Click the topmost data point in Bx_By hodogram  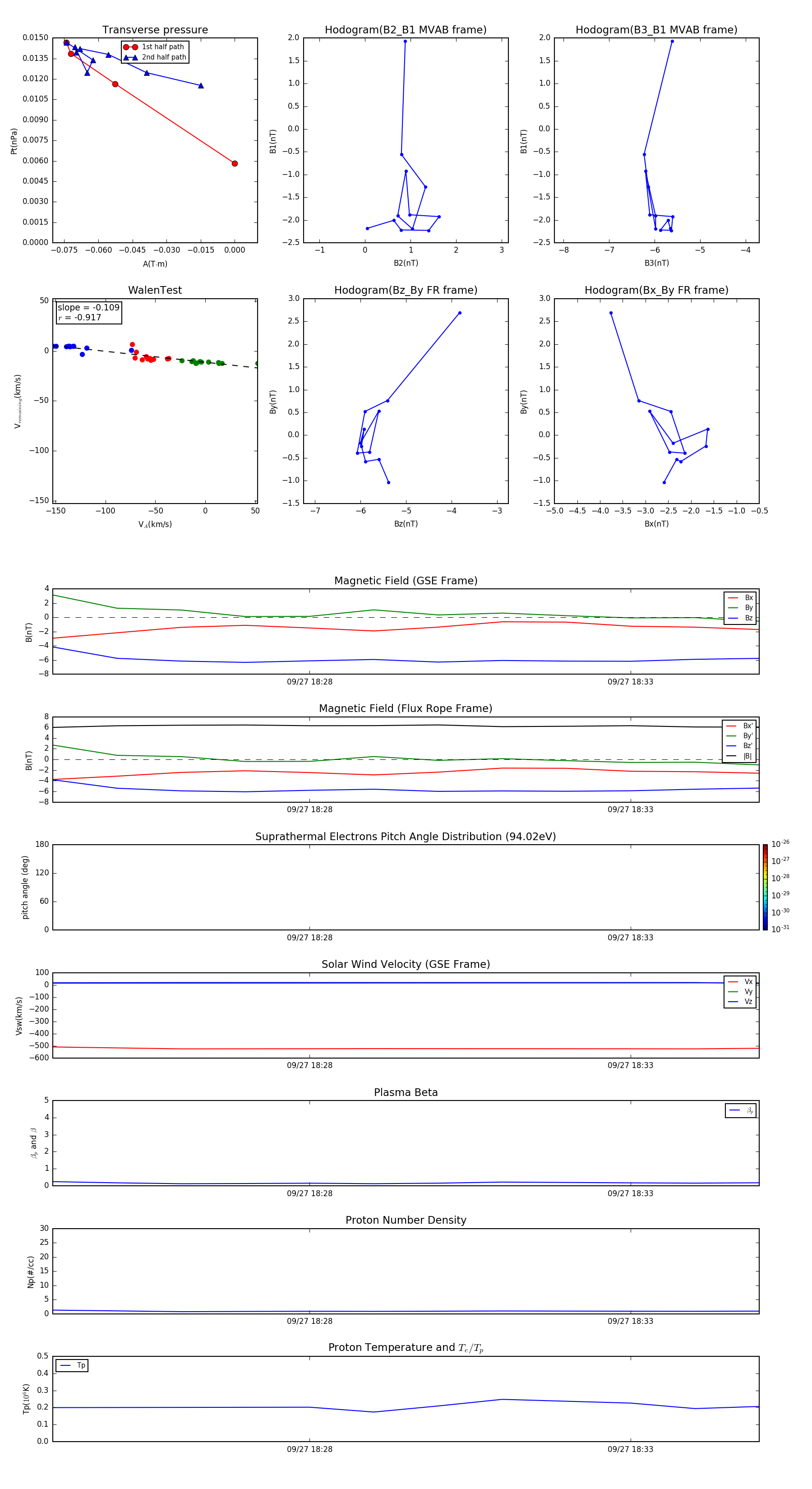pyautogui.click(x=611, y=313)
